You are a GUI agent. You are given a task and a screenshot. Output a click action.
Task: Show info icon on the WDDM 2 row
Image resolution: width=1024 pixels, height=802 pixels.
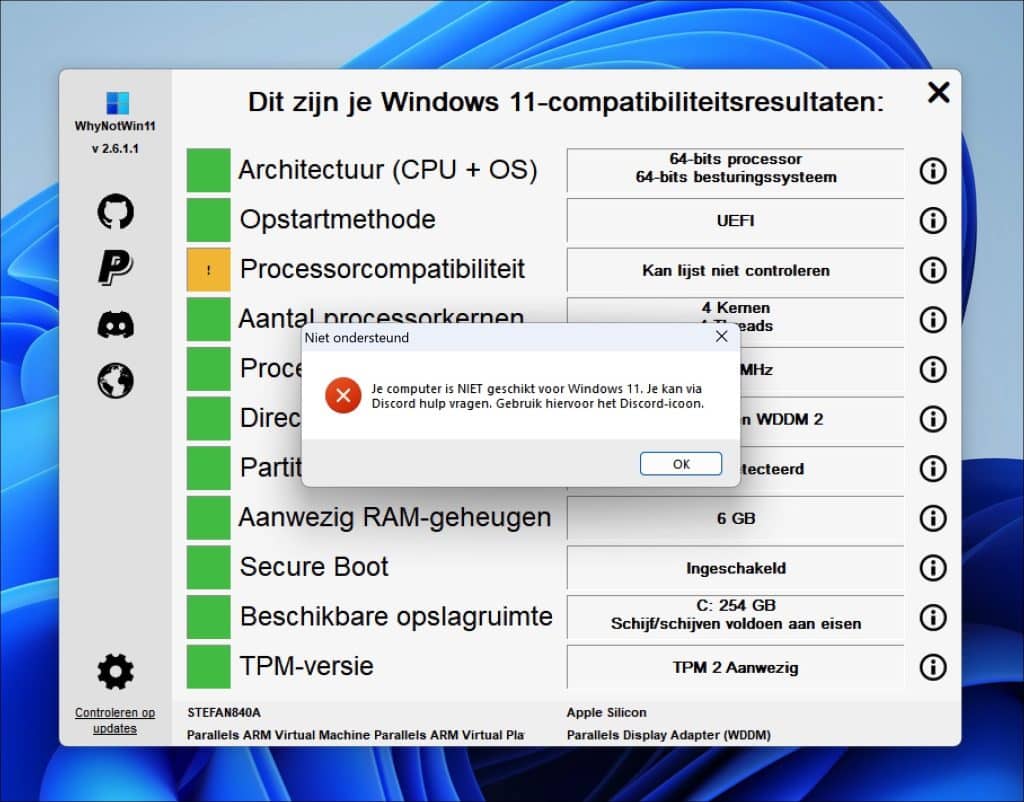click(933, 419)
